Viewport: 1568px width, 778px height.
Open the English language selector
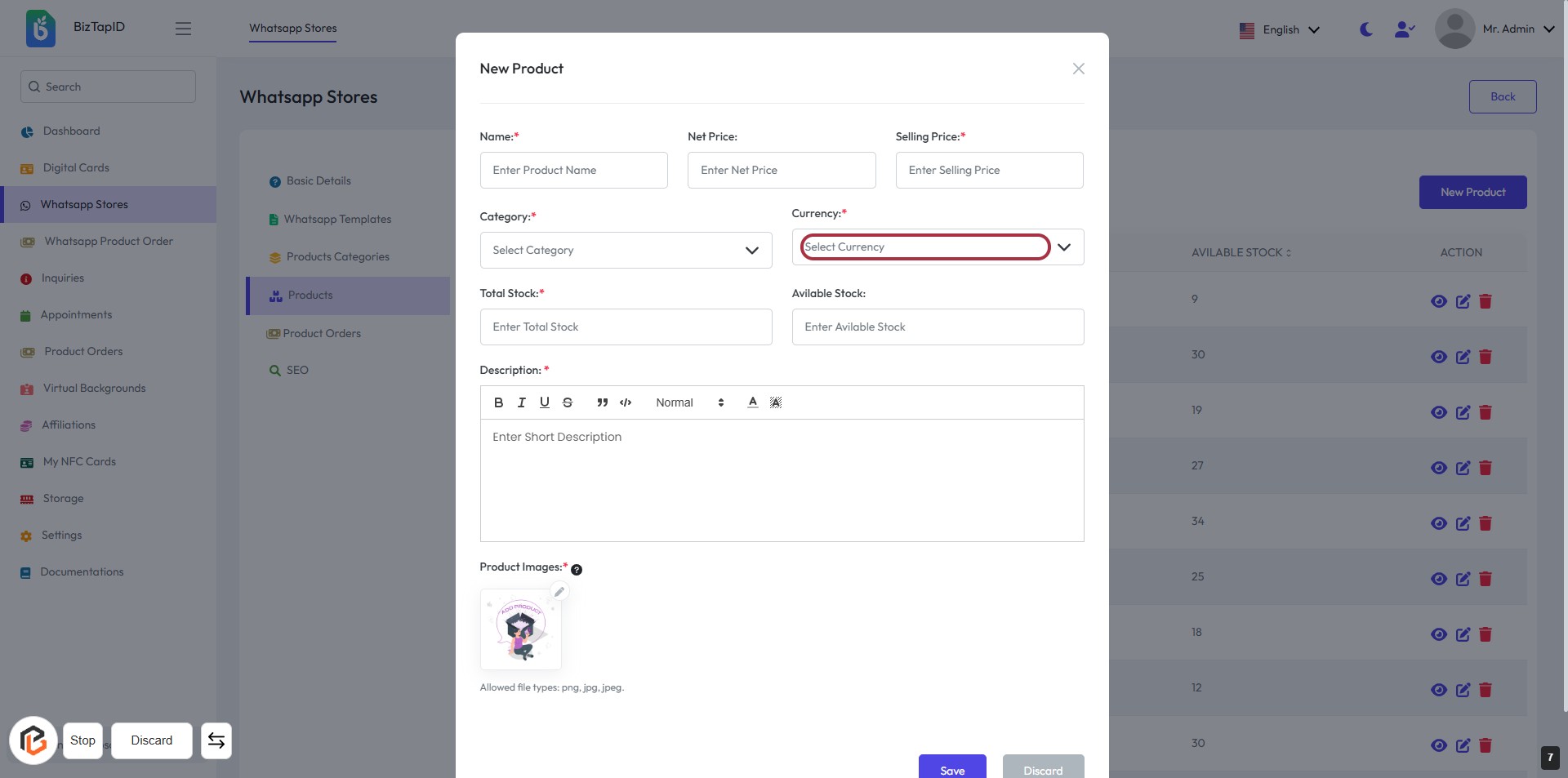[1280, 30]
